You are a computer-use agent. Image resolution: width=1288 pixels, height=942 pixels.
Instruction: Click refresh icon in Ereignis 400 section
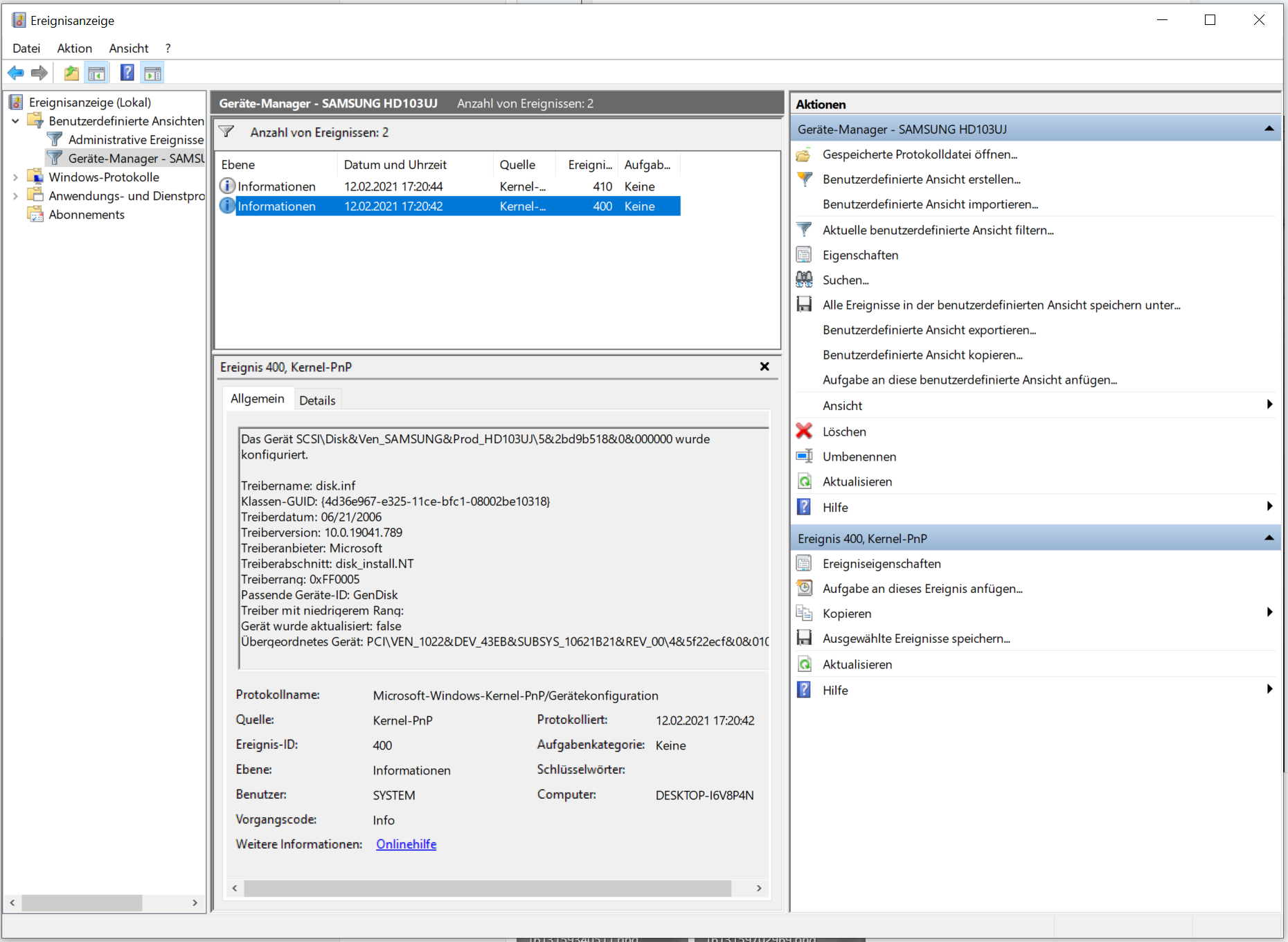tap(804, 664)
